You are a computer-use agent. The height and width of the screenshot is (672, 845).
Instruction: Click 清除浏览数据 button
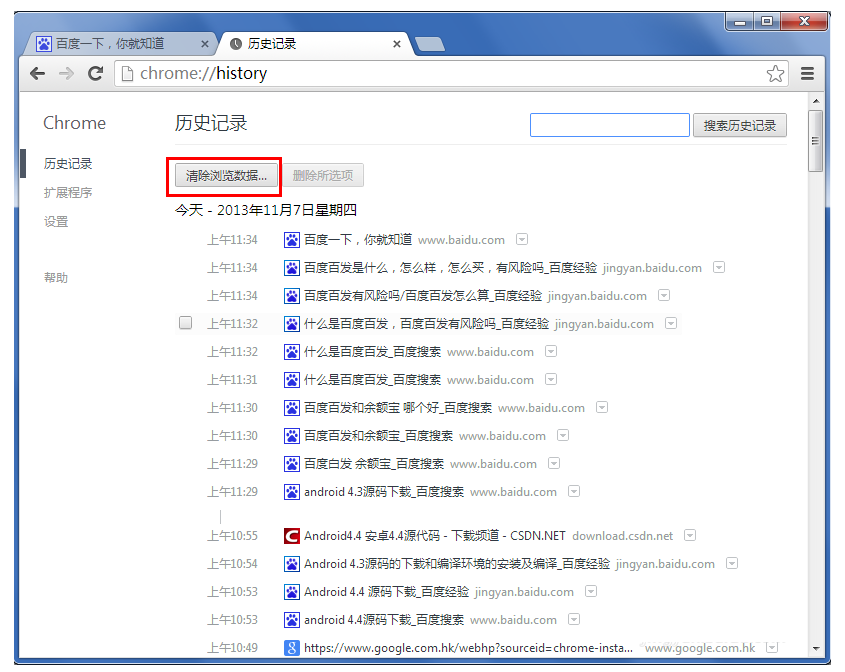[x=226, y=176]
